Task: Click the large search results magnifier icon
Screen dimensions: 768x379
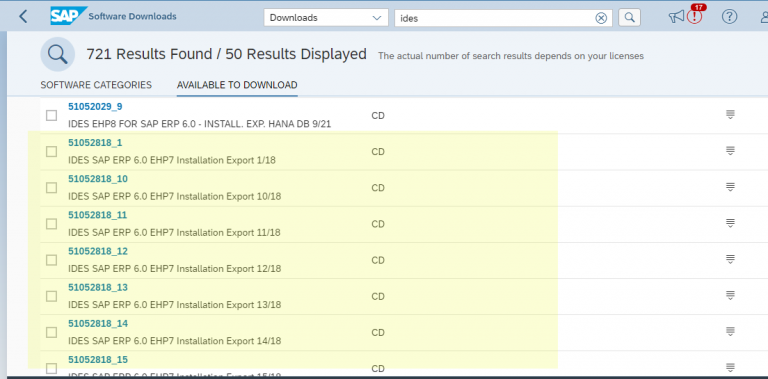Action: click(58, 54)
